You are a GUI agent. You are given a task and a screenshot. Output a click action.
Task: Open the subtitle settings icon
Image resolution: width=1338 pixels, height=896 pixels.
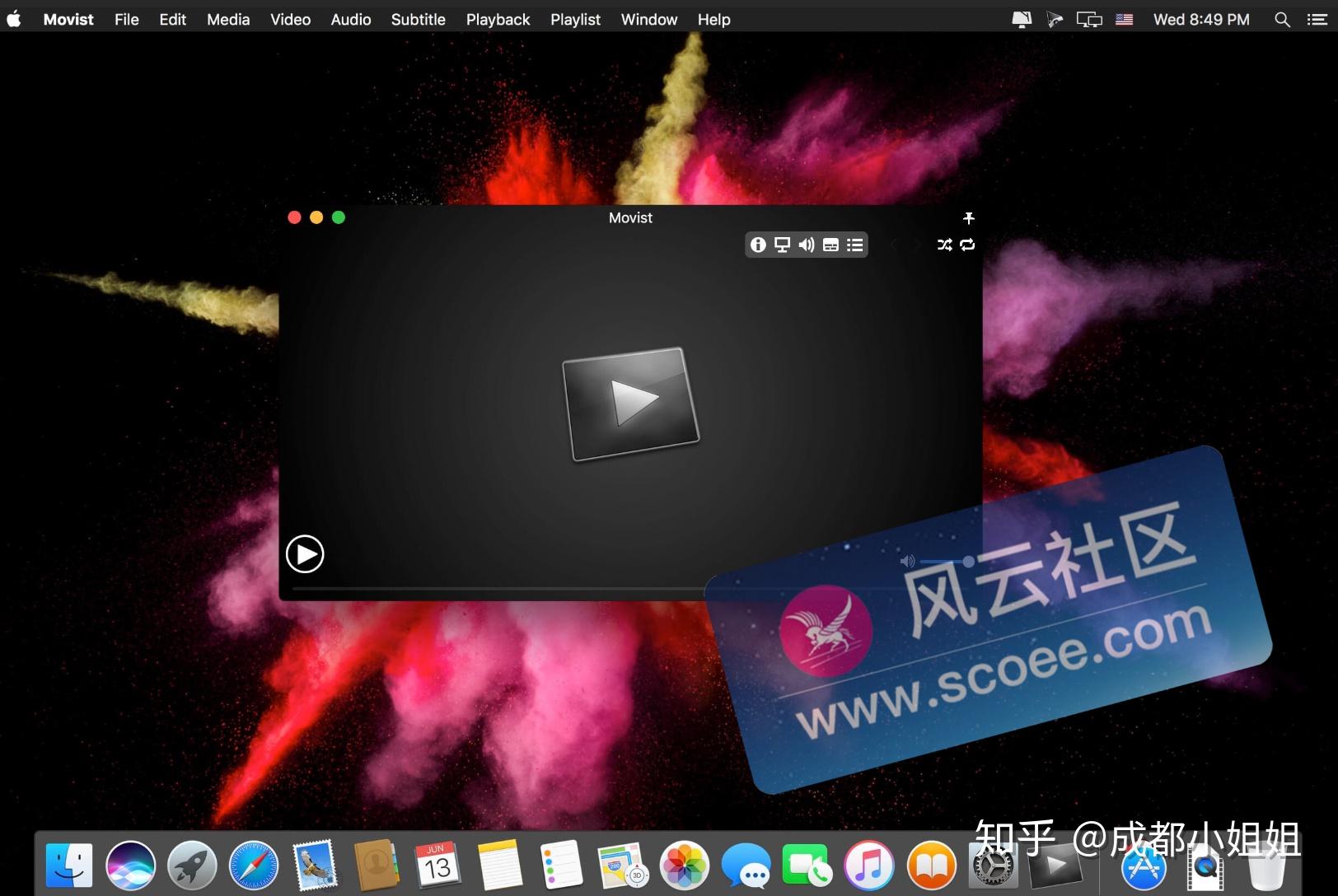(x=830, y=245)
